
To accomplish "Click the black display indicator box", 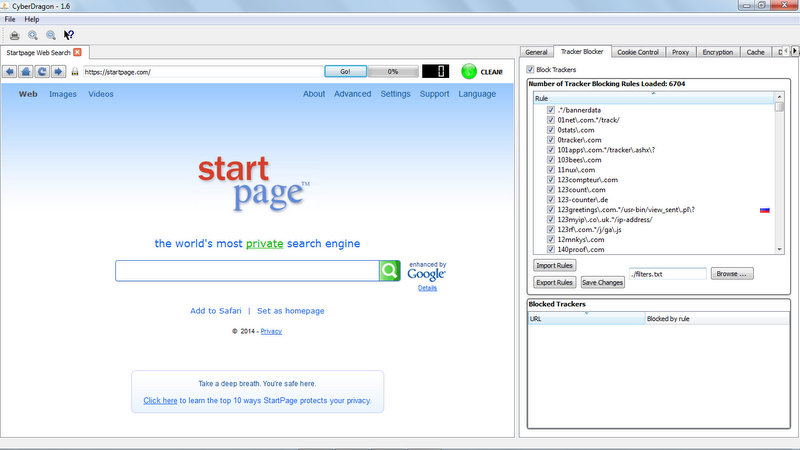I will coord(435,71).
